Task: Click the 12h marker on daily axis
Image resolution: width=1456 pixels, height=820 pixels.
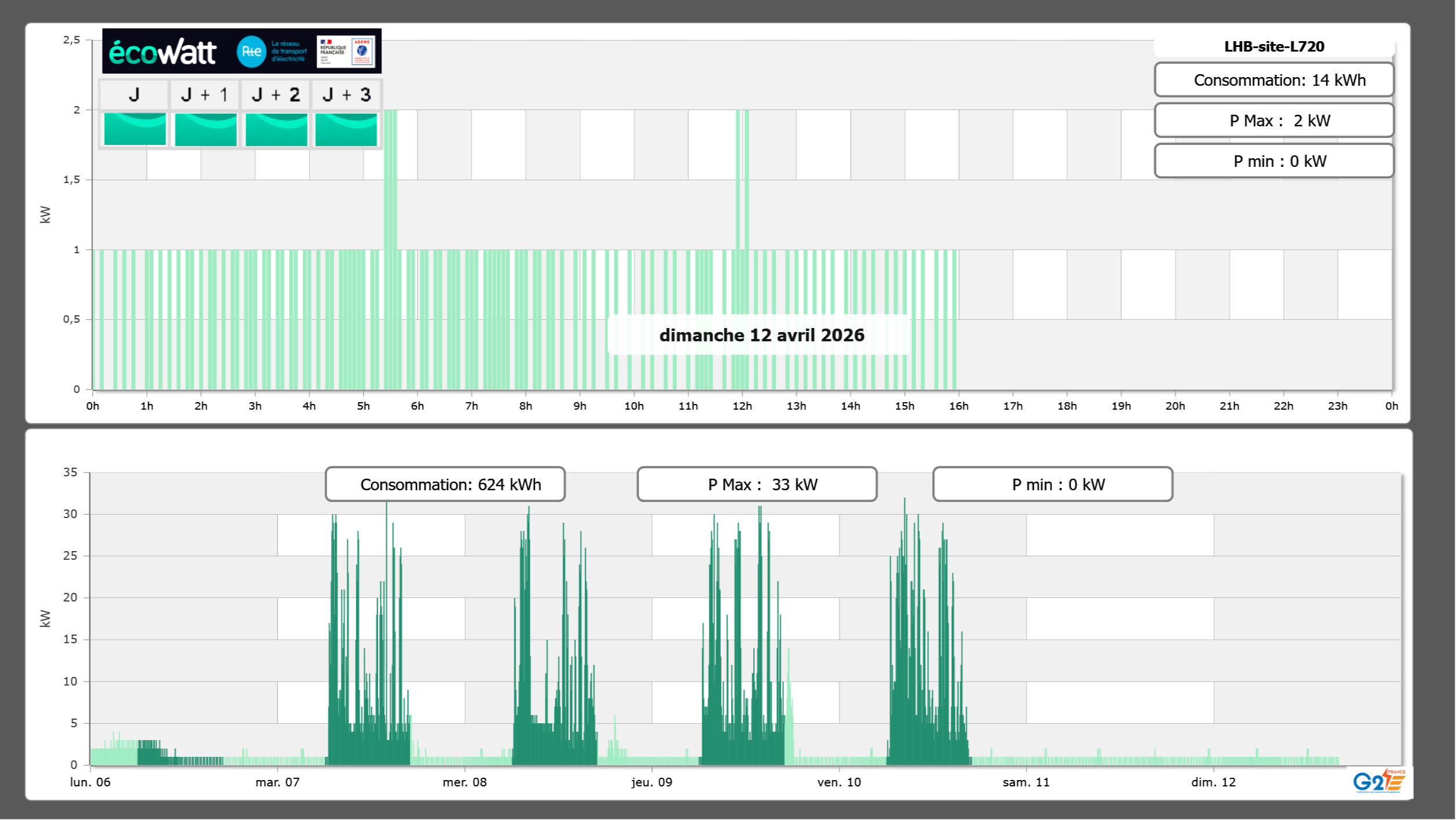Action: tap(742, 406)
